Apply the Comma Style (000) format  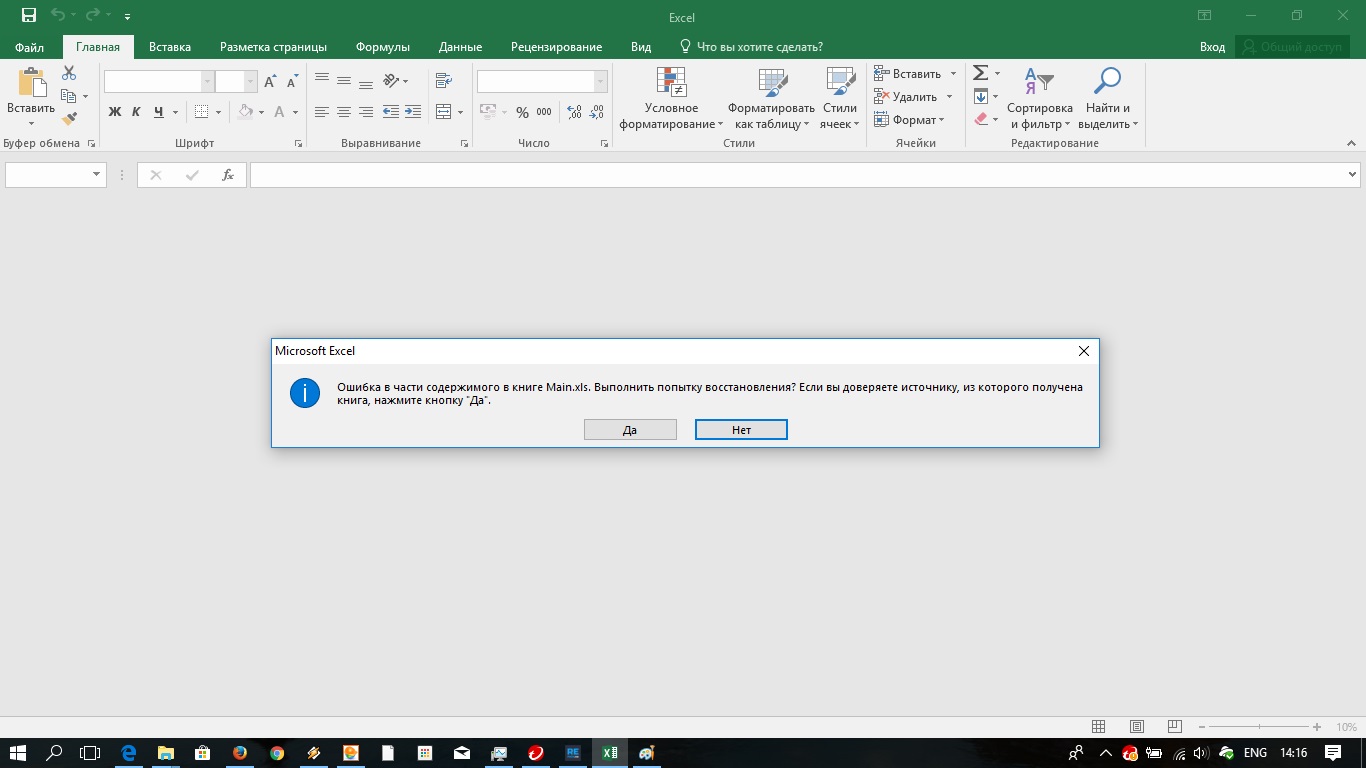point(544,112)
